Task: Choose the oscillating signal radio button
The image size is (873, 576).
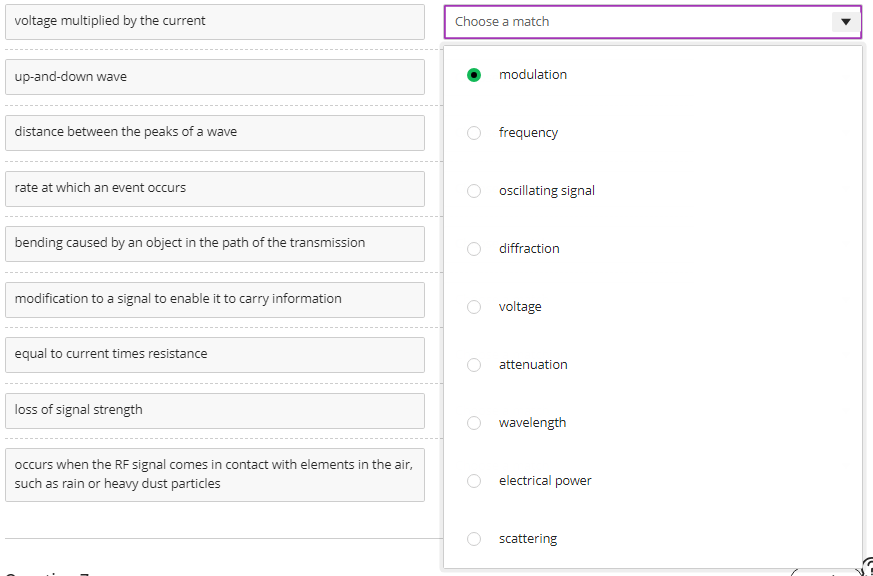Action: 474,191
